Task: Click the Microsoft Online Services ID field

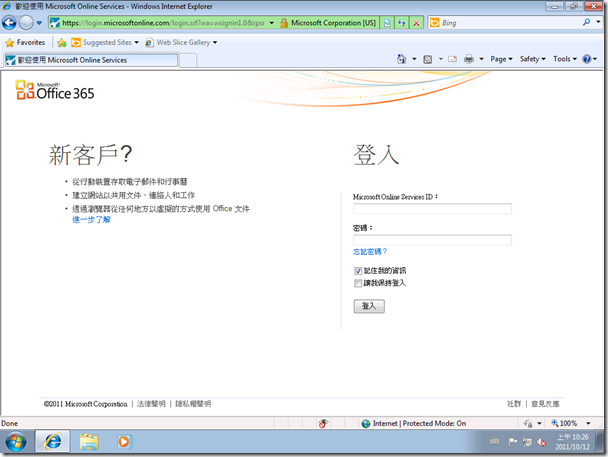Action: coord(432,209)
